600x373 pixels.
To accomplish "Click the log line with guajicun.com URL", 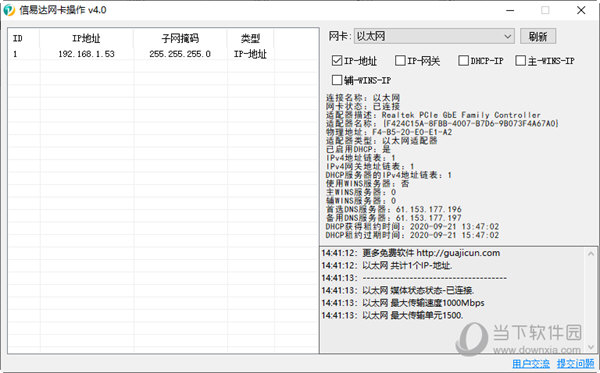I will click(x=411, y=253).
